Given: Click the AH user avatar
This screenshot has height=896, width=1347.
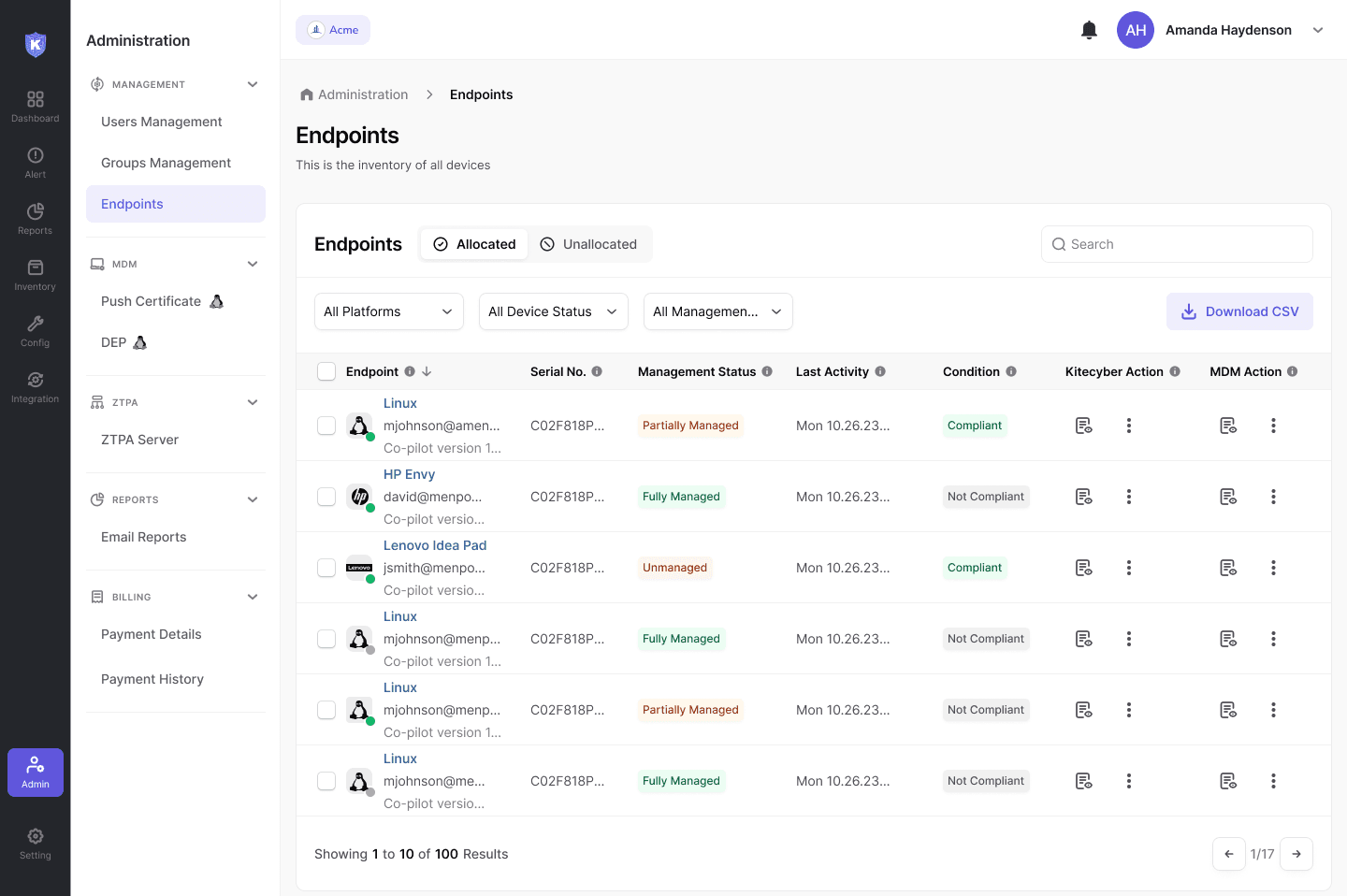Looking at the screenshot, I should tap(1136, 30).
